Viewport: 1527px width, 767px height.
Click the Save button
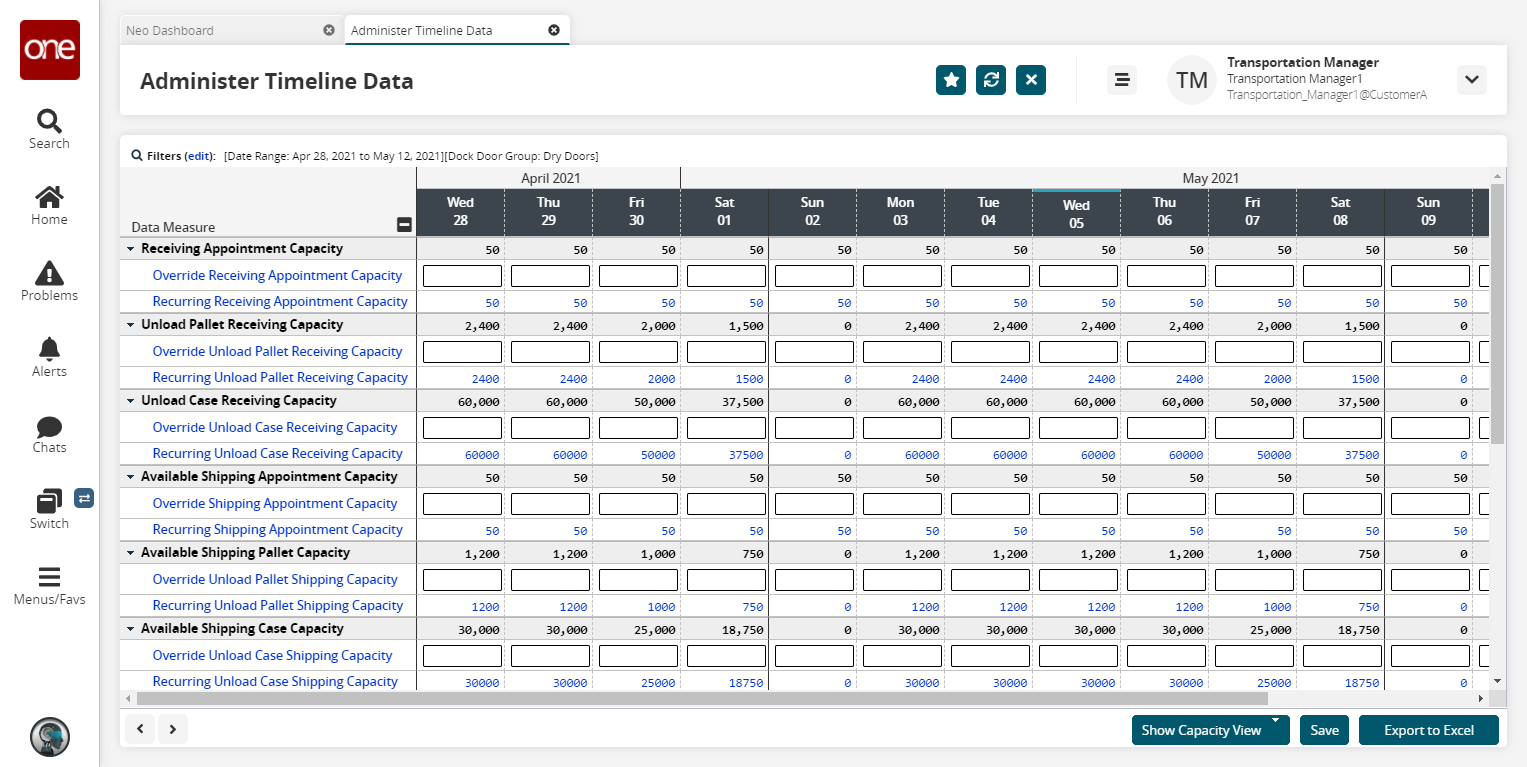[x=1324, y=730]
